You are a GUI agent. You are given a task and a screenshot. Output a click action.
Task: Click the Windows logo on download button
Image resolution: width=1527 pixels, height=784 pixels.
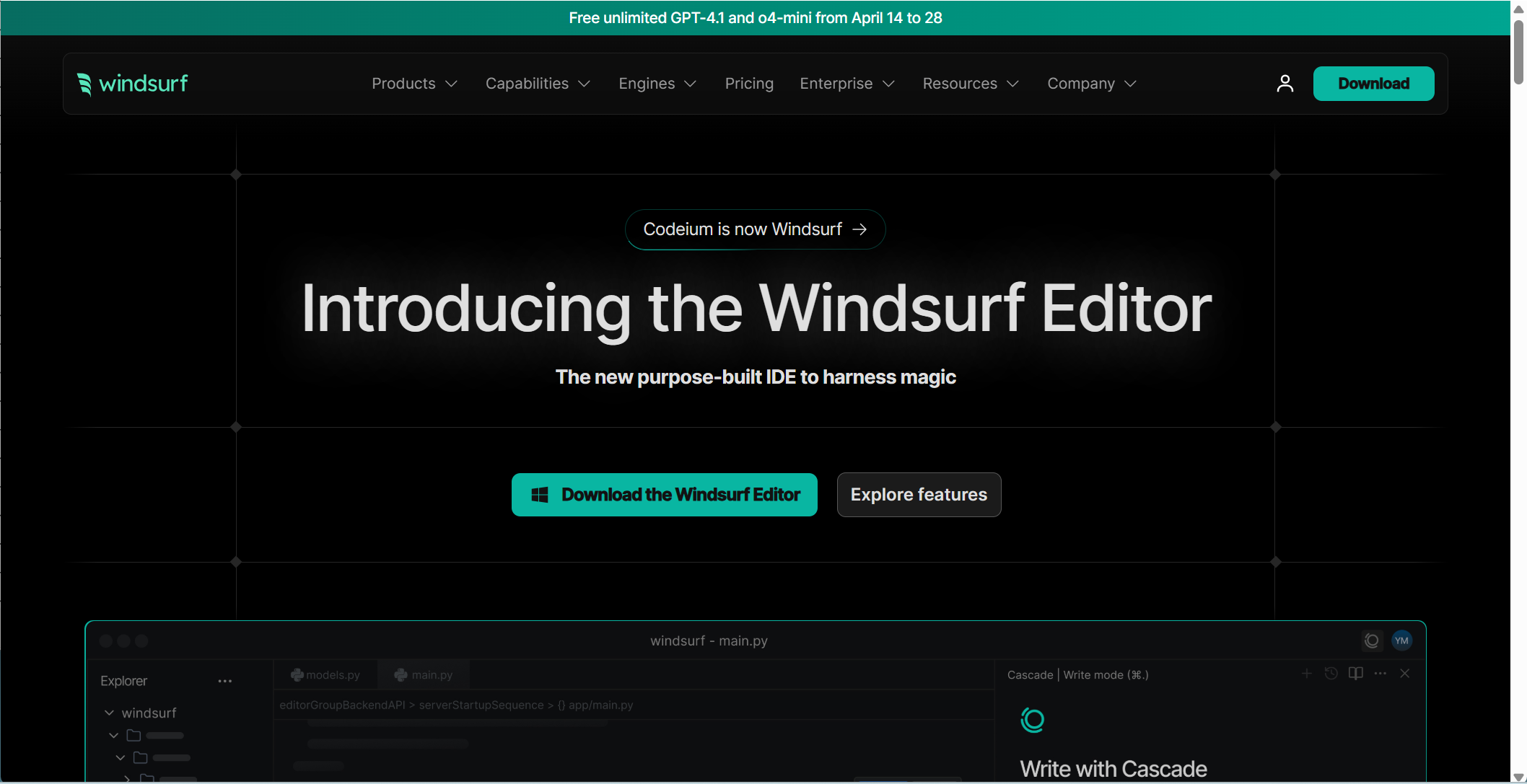540,495
